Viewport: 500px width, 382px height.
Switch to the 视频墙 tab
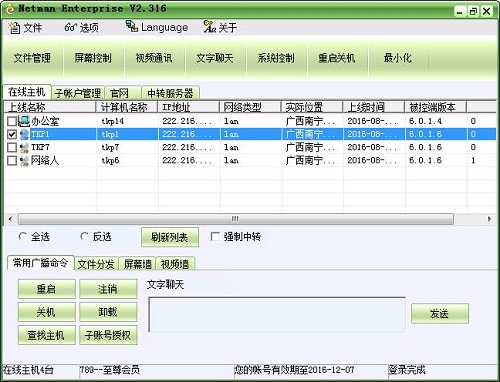[175, 264]
